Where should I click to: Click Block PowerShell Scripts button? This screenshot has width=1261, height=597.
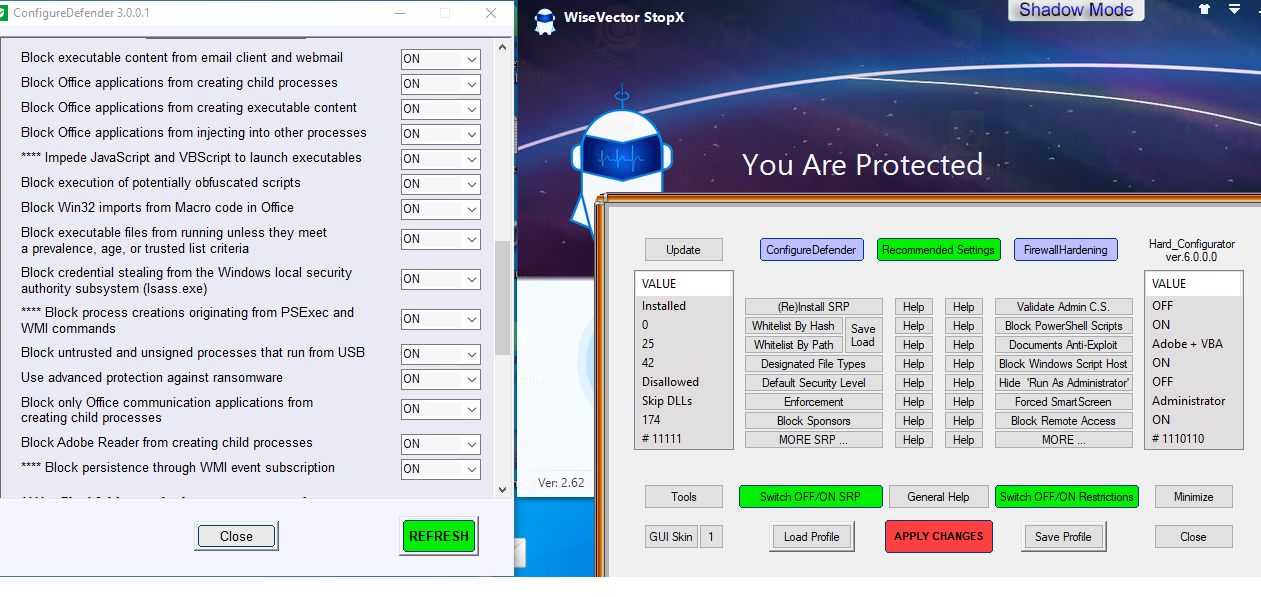1063,326
